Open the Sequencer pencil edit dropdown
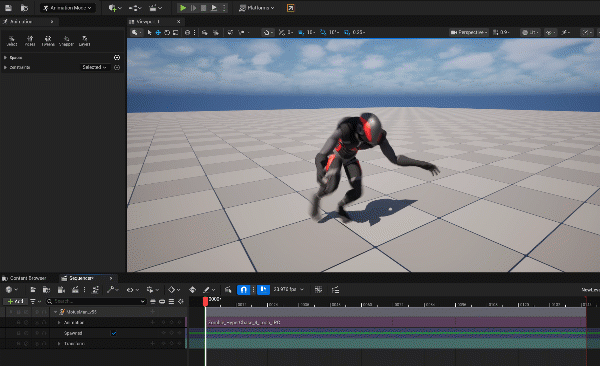This screenshot has height=366, width=600. (x=209, y=289)
